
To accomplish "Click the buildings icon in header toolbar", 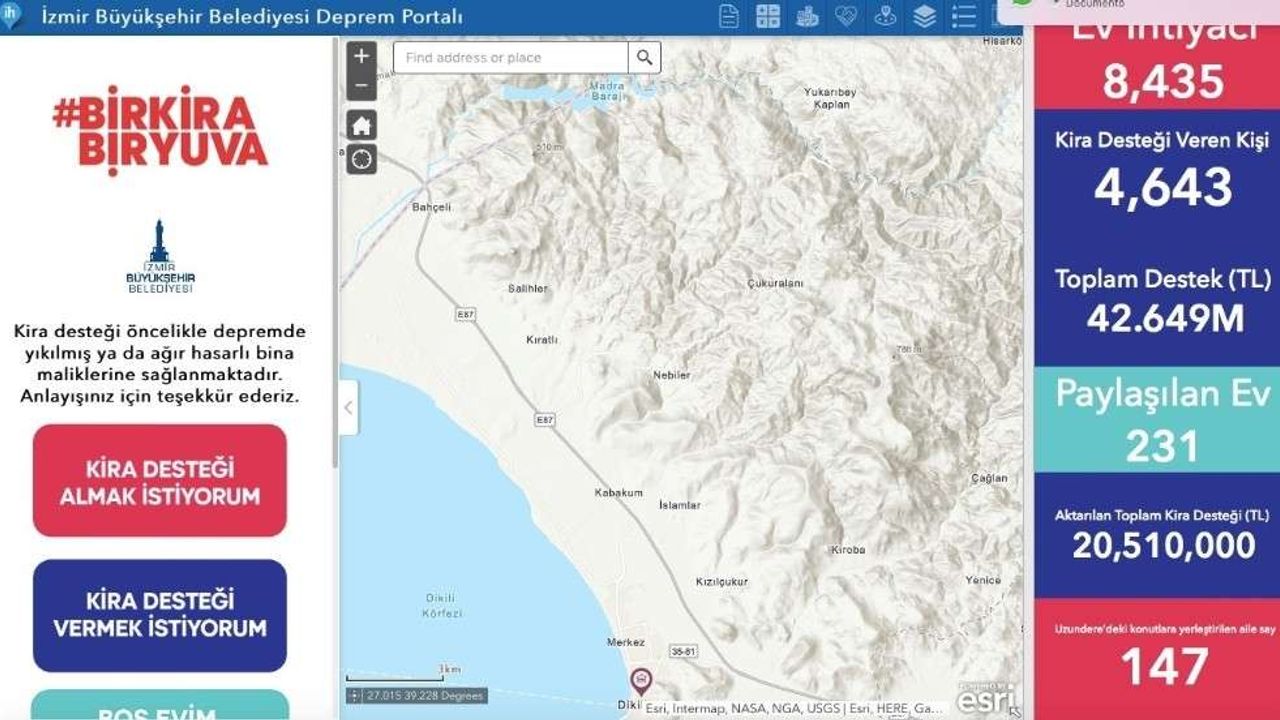I will pyautogui.click(x=807, y=16).
